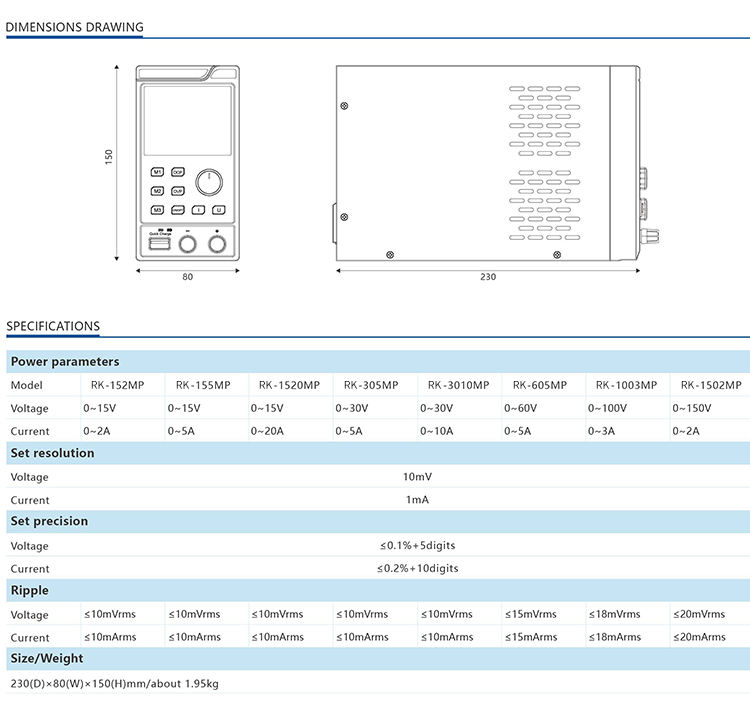
Task: Click the SPECIFICATIONS heading
Action: (x=53, y=326)
